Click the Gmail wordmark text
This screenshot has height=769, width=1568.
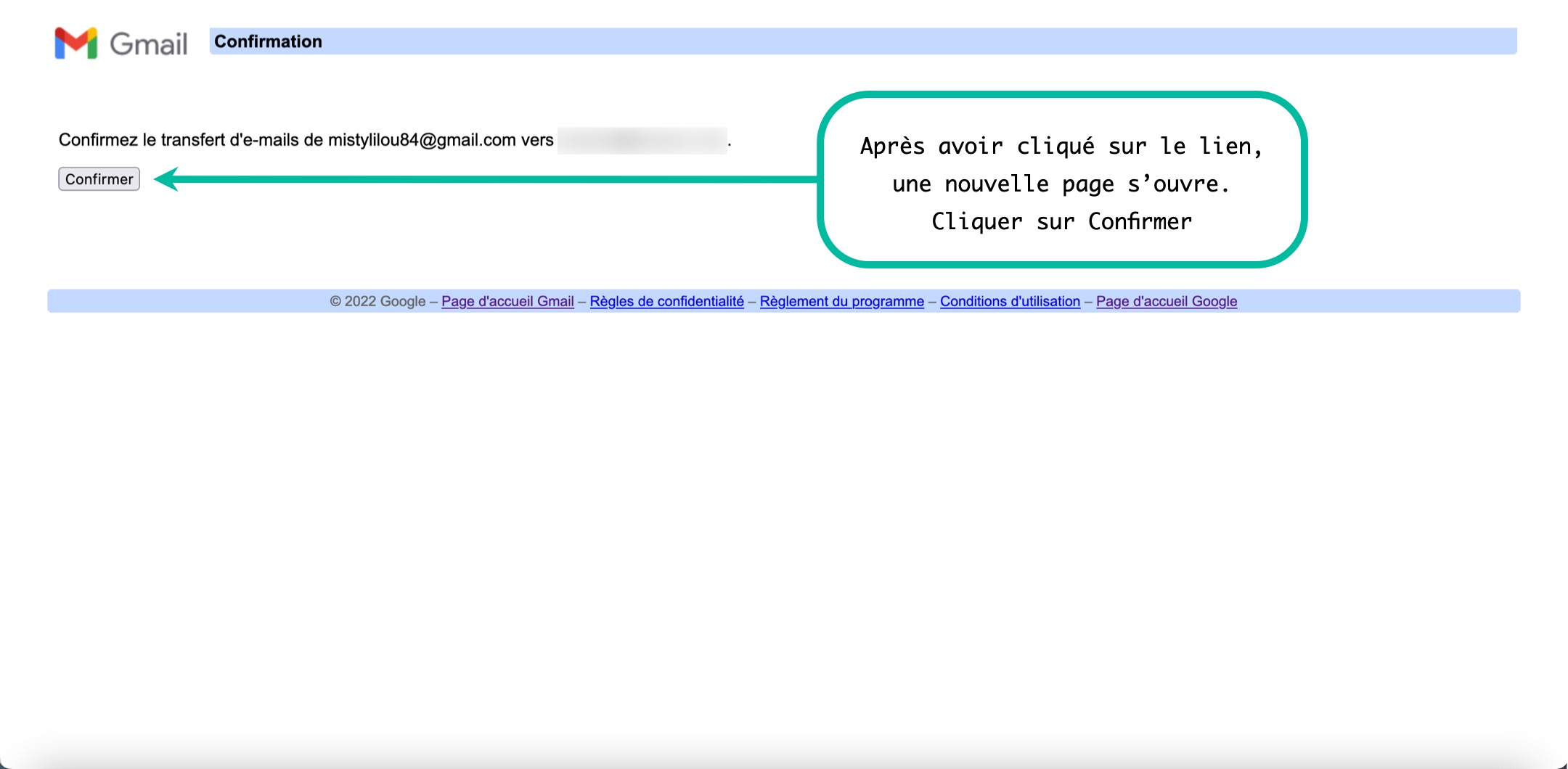pyautogui.click(x=149, y=44)
